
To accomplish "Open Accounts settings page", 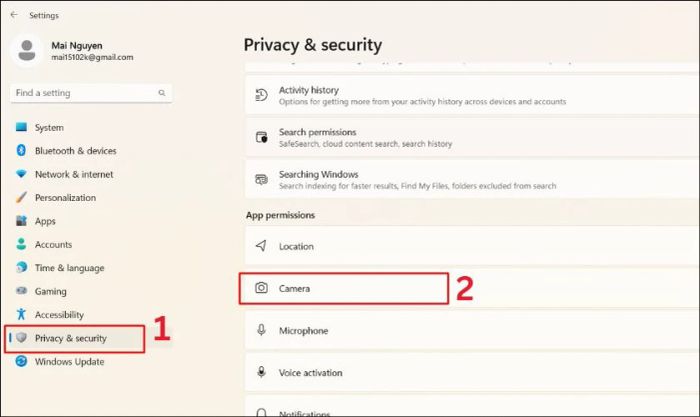I will pos(53,244).
